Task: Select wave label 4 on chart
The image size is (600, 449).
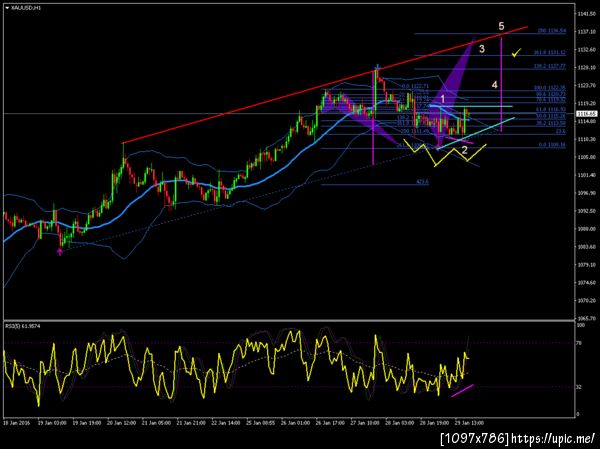Action: coord(494,85)
